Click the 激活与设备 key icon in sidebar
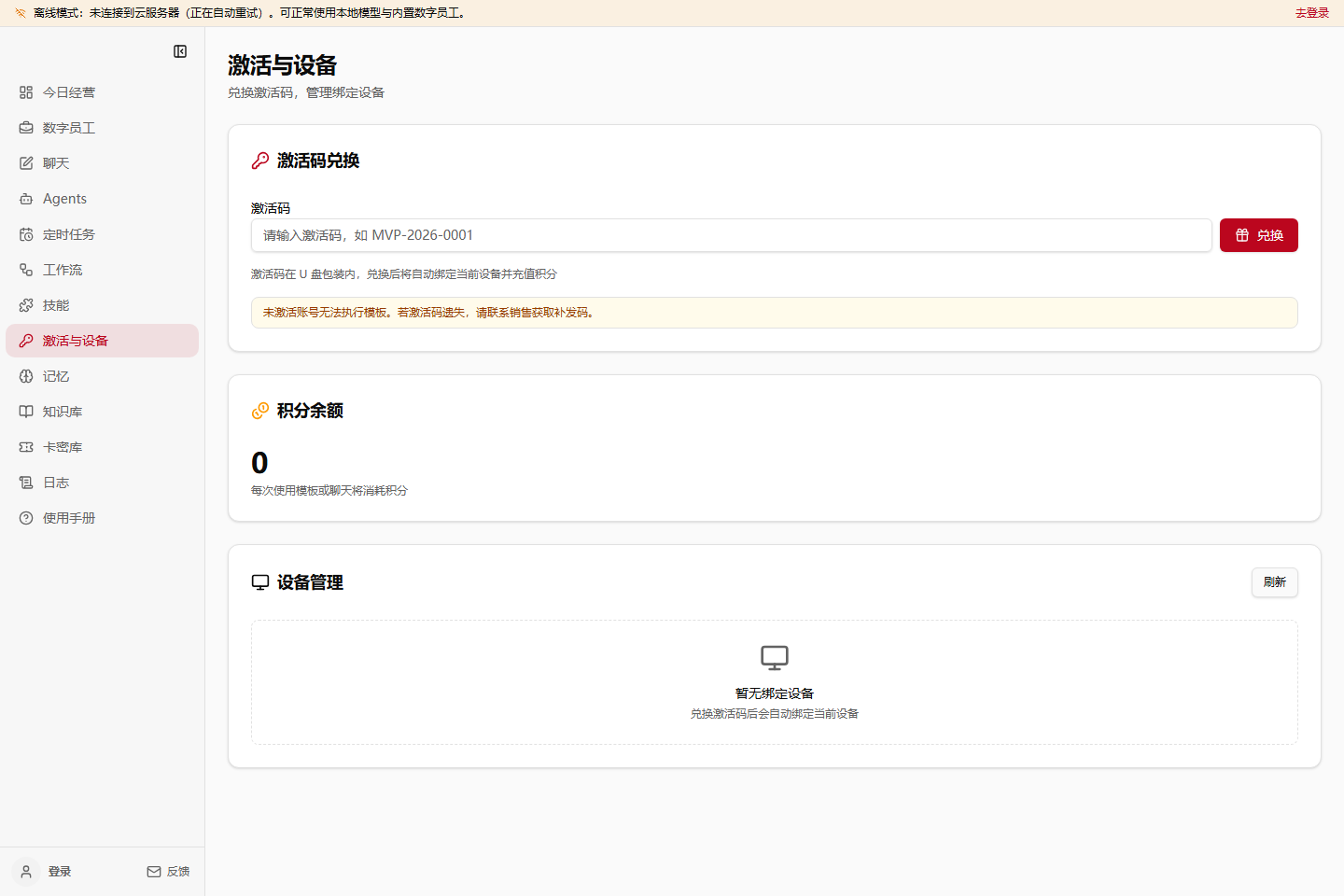The width and height of the screenshot is (1344, 896). (x=26, y=341)
